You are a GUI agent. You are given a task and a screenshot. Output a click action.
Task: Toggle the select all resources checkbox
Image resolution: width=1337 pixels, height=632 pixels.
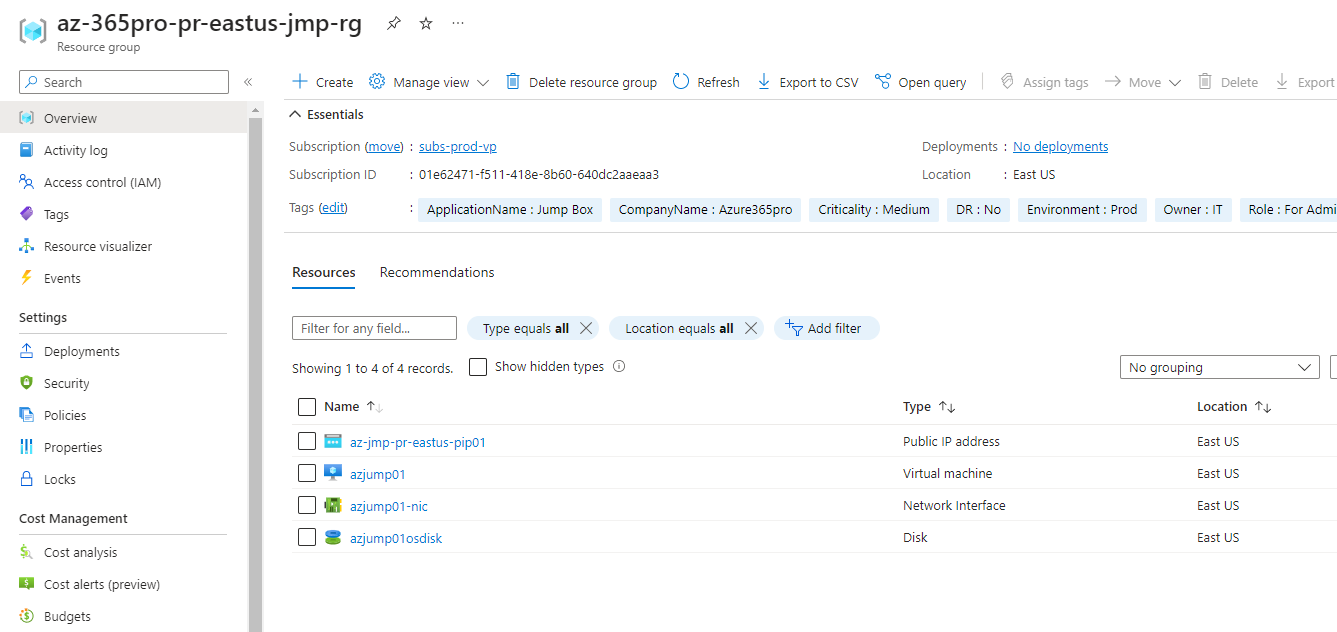307,407
